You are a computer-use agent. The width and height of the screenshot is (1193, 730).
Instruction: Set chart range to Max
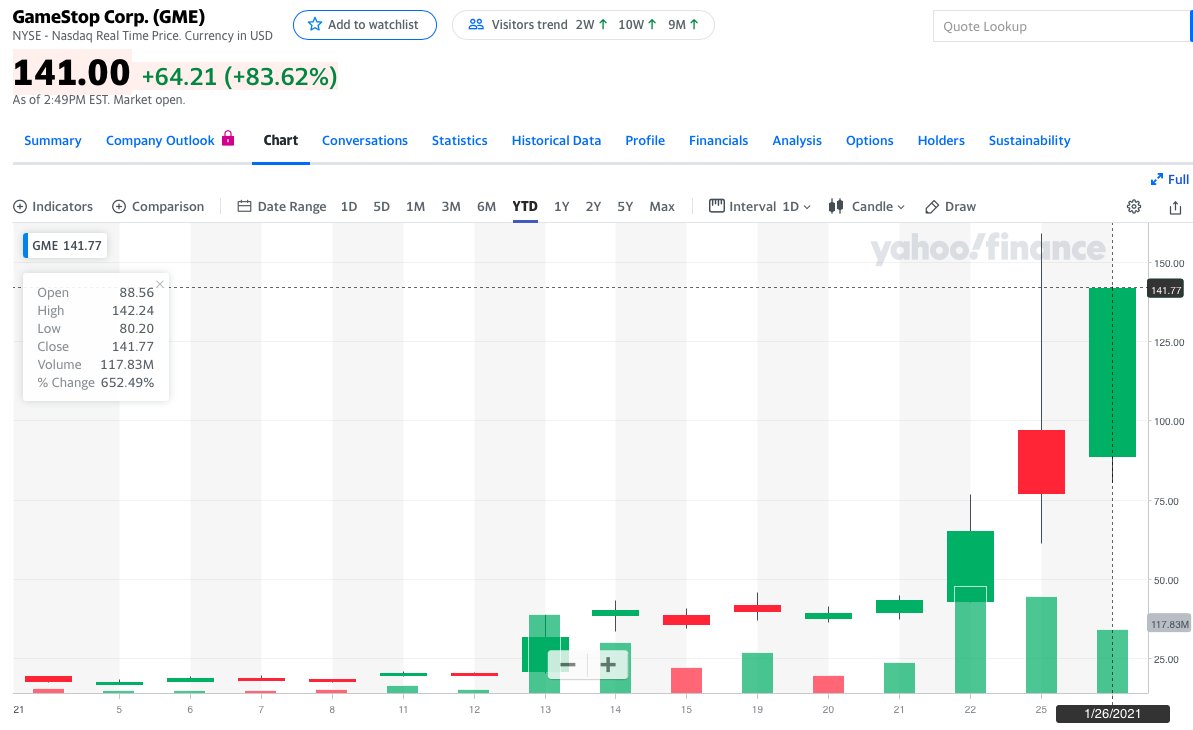point(662,207)
